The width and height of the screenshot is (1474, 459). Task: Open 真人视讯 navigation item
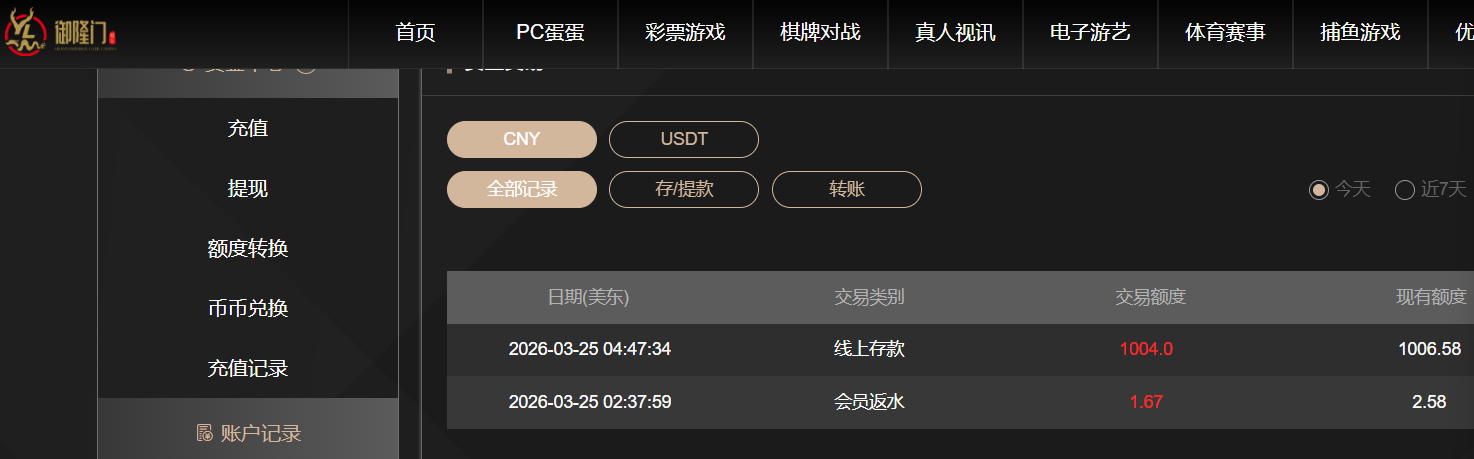pos(955,32)
